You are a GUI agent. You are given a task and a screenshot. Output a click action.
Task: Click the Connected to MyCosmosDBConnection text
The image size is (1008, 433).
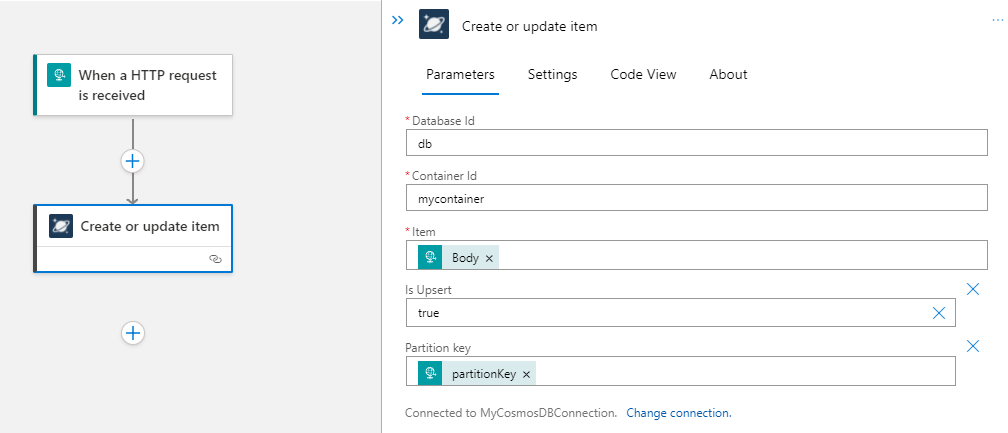coord(511,413)
